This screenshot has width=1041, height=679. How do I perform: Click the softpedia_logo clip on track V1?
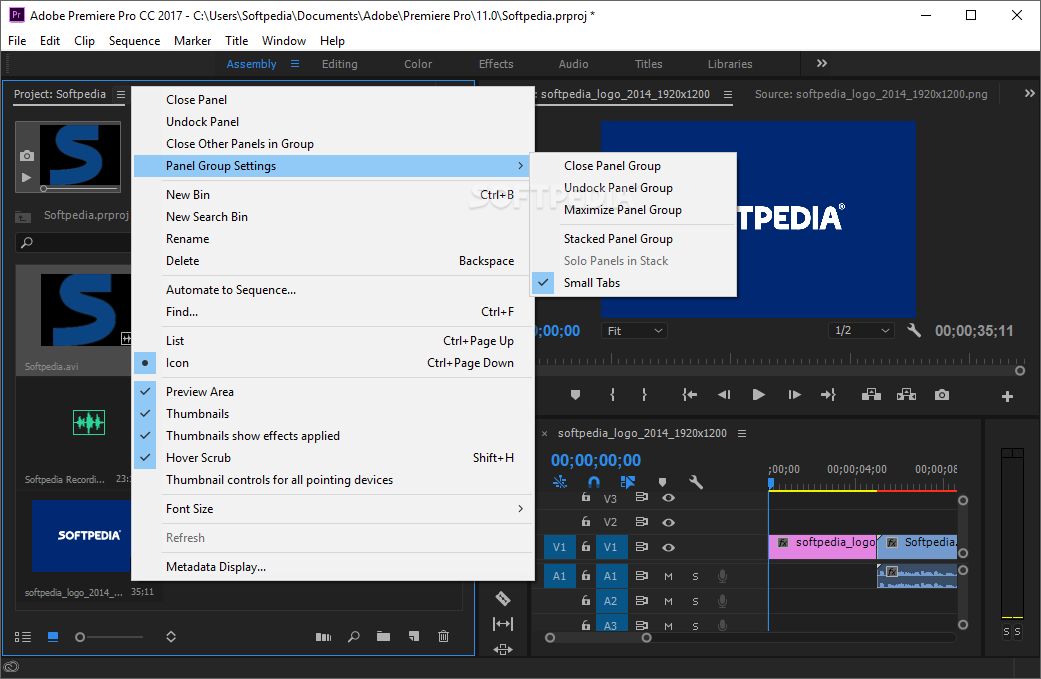pyautogui.click(x=823, y=546)
